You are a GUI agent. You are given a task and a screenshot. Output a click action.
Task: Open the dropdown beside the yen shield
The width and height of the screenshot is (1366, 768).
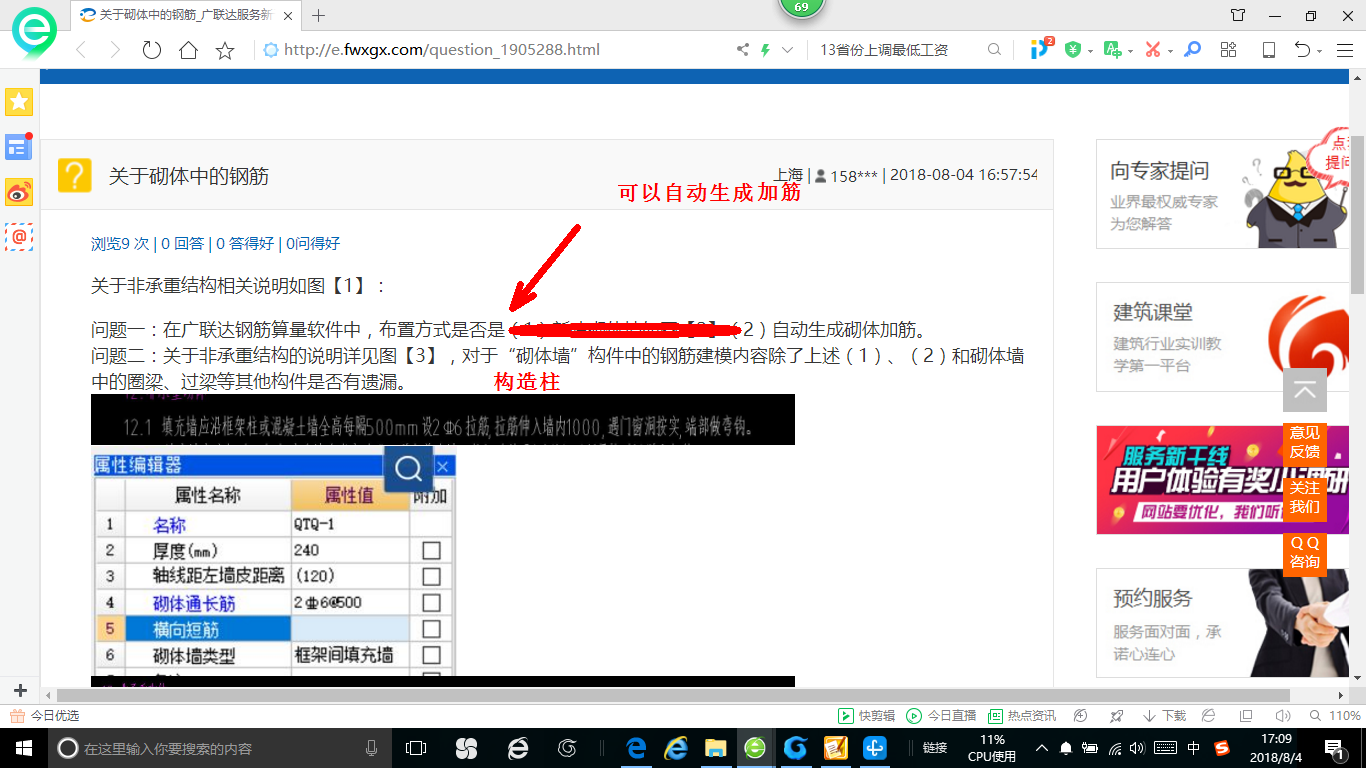(x=1090, y=51)
